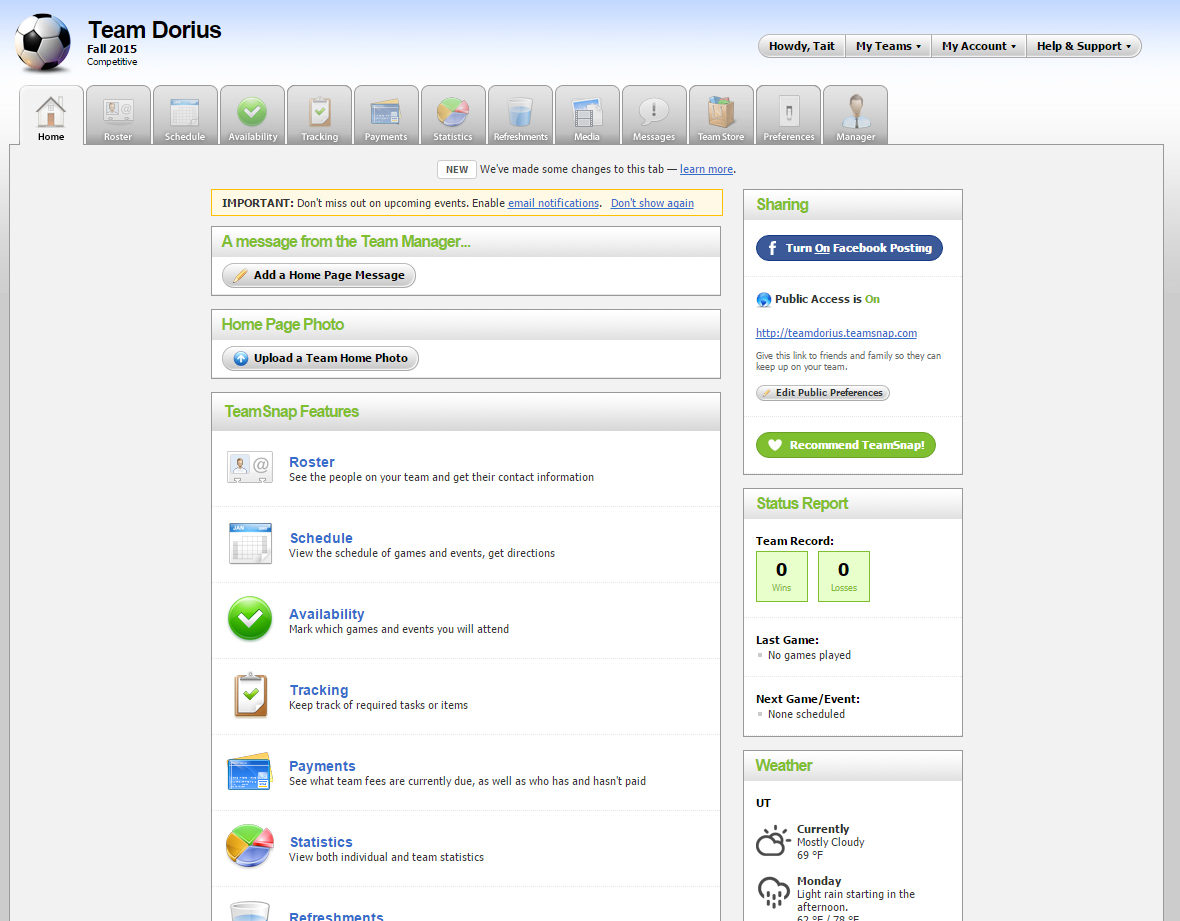Dismiss notice with Don't show again

(652, 203)
